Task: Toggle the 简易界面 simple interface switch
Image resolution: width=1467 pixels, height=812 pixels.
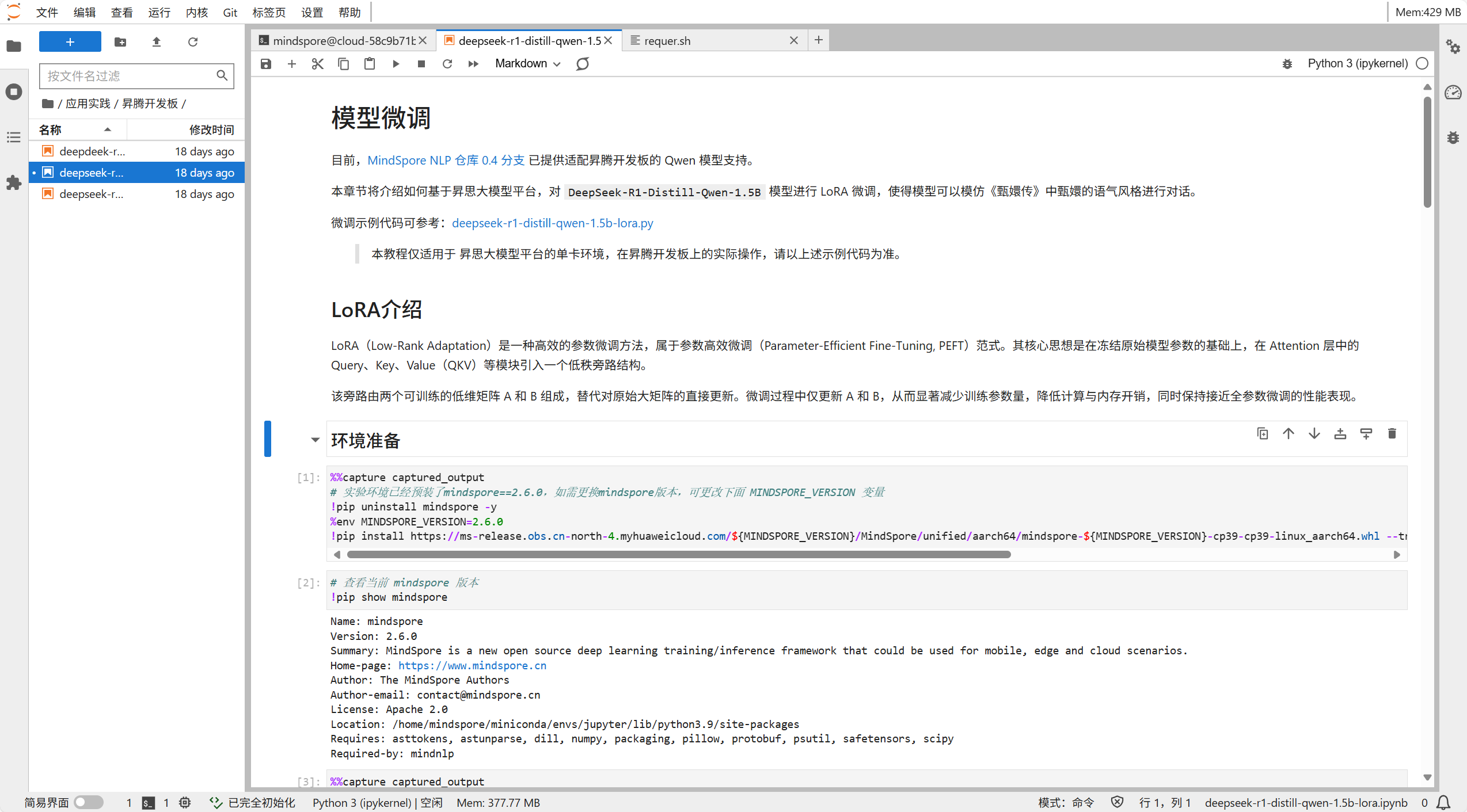Action: click(89, 802)
